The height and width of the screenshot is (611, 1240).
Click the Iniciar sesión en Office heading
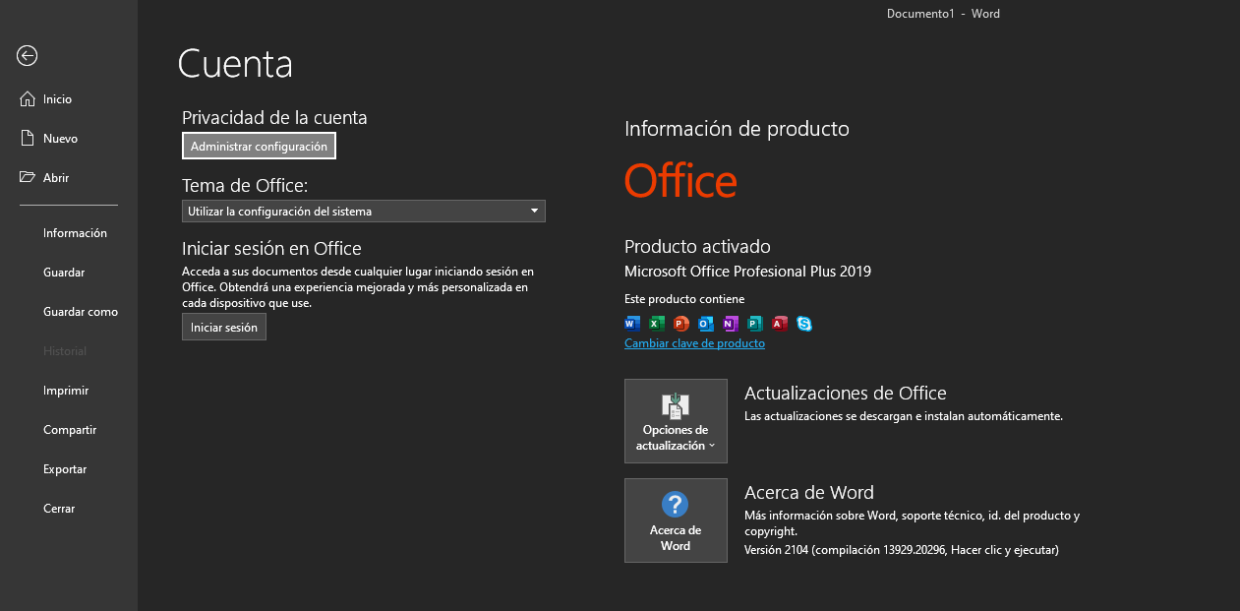pyautogui.click(x=271, y=248)
